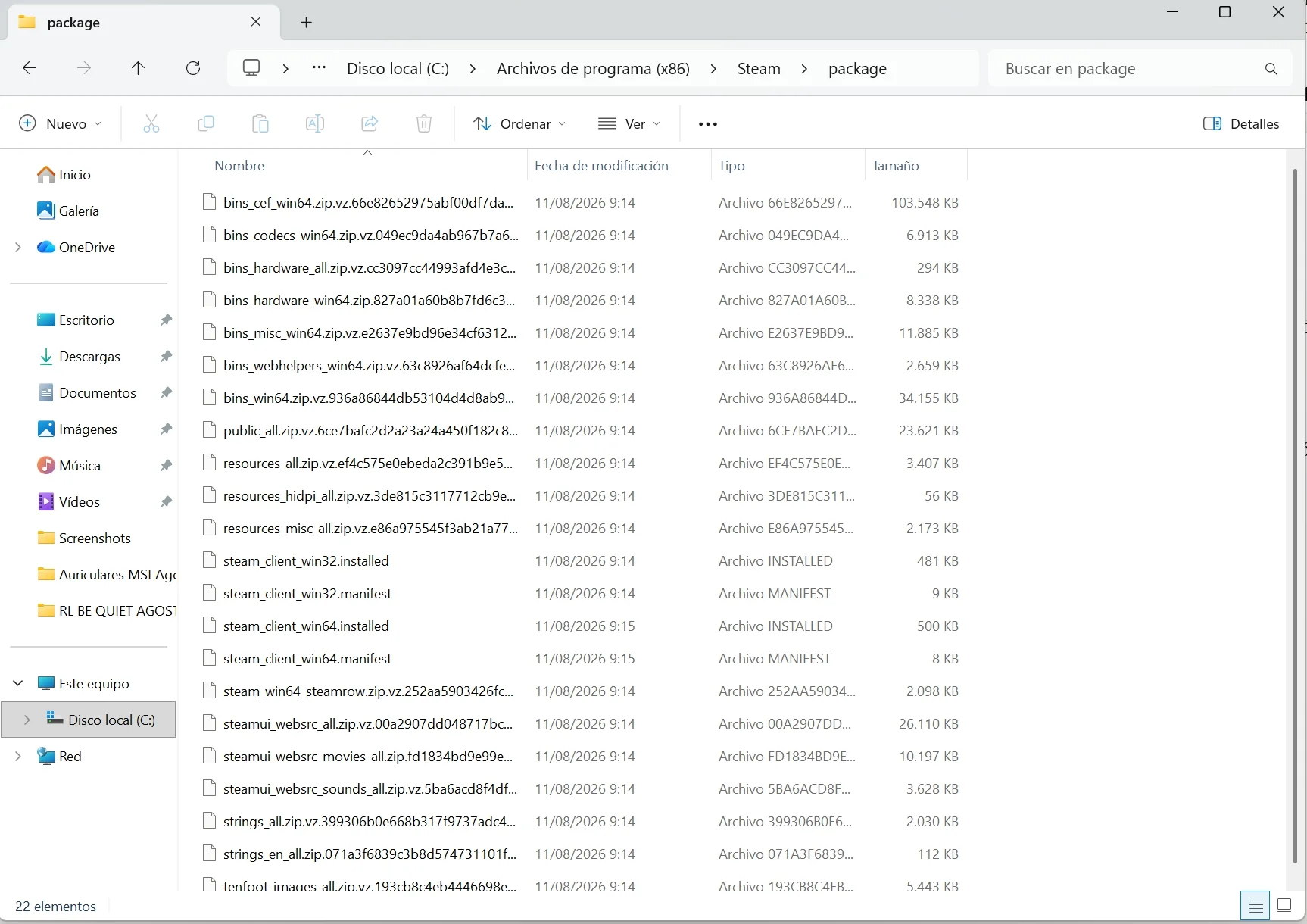This screenshot has width=1307, height=924.
Task: Open a new tab with plus button
Action: point(306,23)
